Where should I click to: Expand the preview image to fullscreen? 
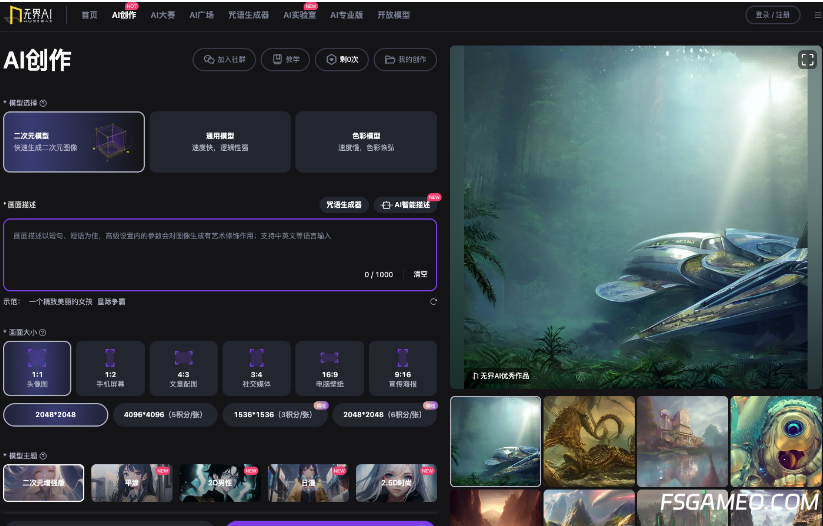807,59
